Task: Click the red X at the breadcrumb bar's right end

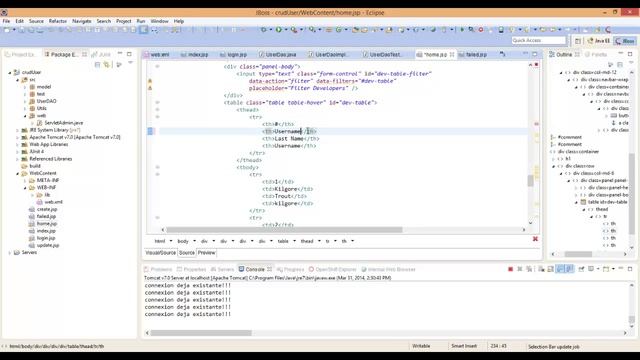Action: 535,239
